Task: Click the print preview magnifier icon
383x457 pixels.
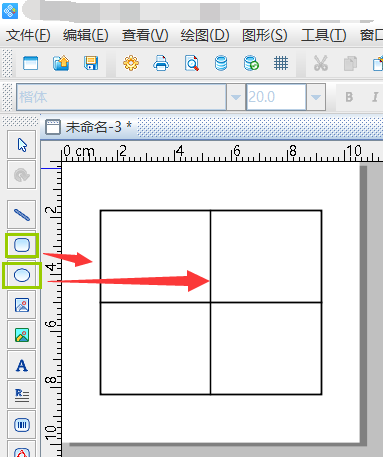Action: coord(192,63)
